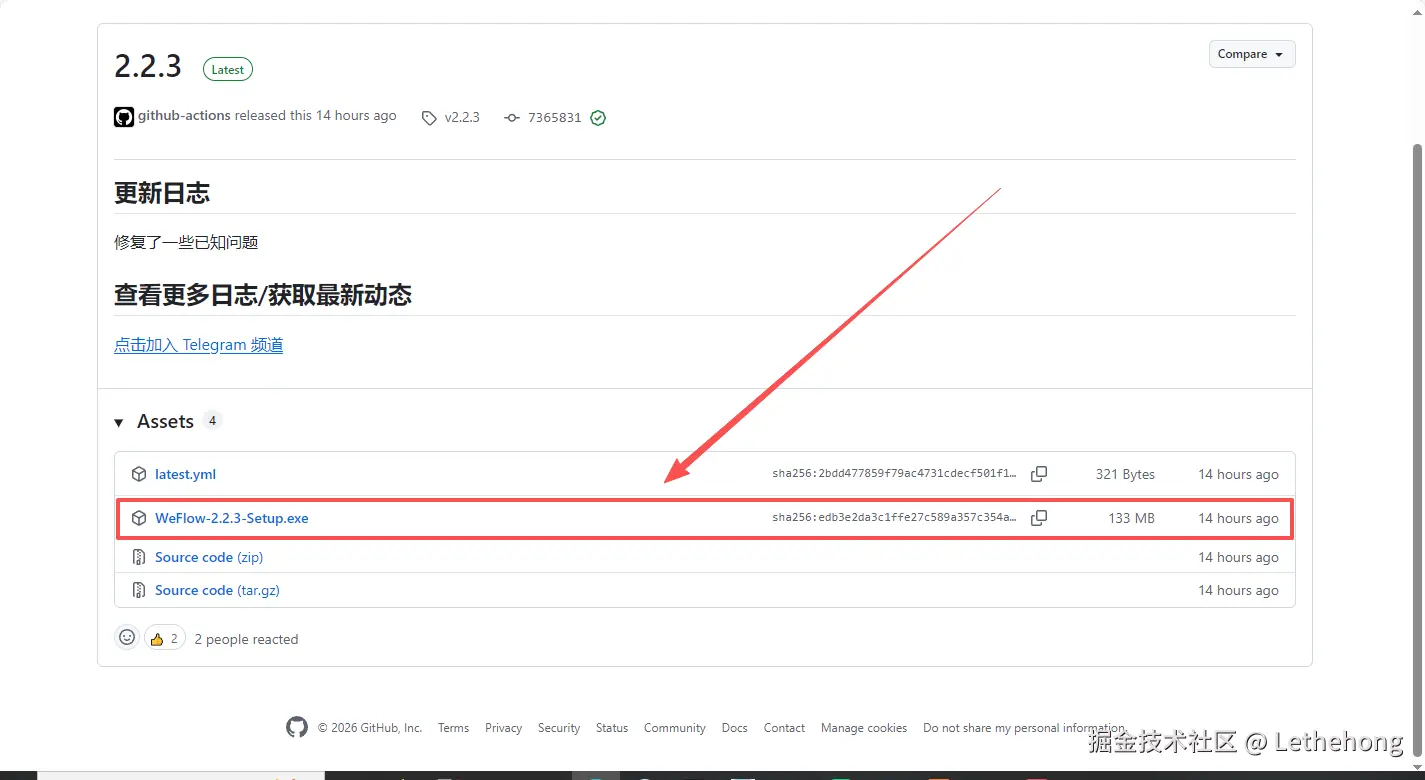Open the Terms footer link

(x=453, y=728)
